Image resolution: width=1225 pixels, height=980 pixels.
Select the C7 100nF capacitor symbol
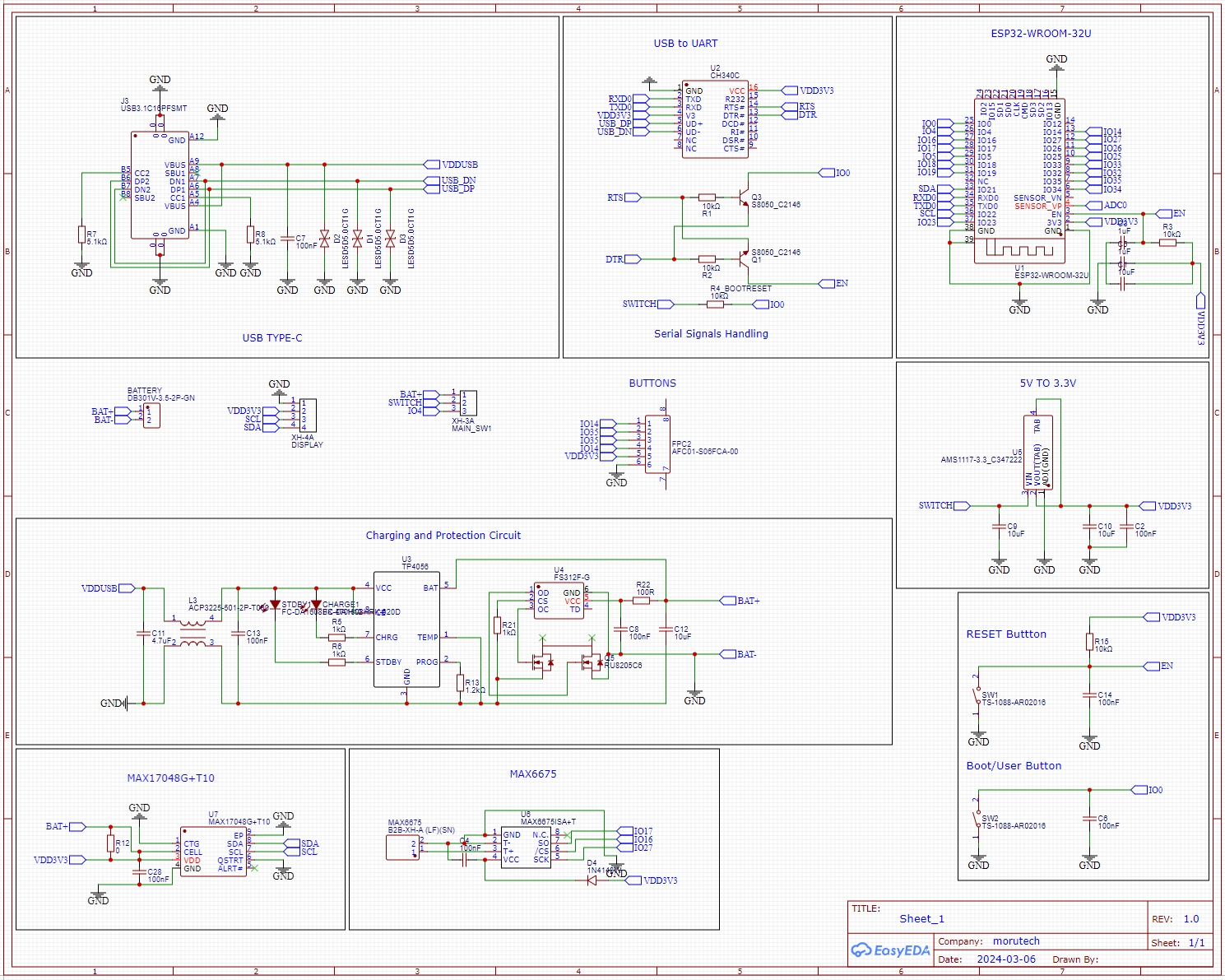tap(287, 239)
